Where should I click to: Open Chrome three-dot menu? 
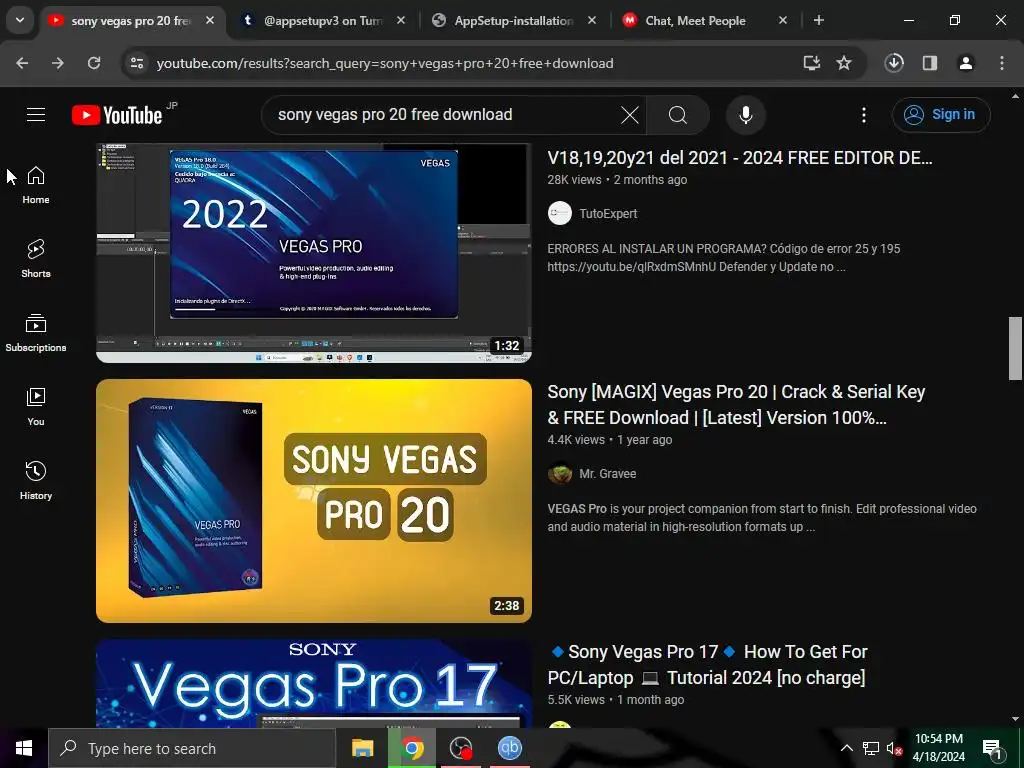point(1002,63)
